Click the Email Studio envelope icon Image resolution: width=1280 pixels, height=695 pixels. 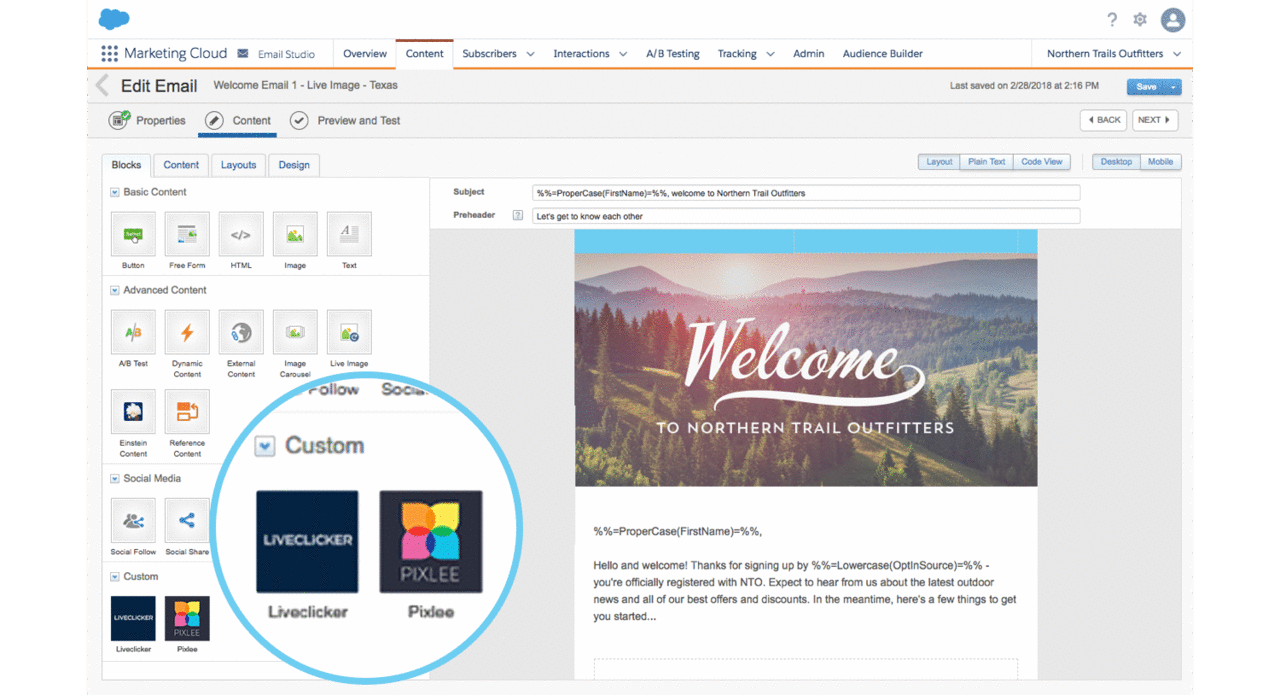click(243, 54)
